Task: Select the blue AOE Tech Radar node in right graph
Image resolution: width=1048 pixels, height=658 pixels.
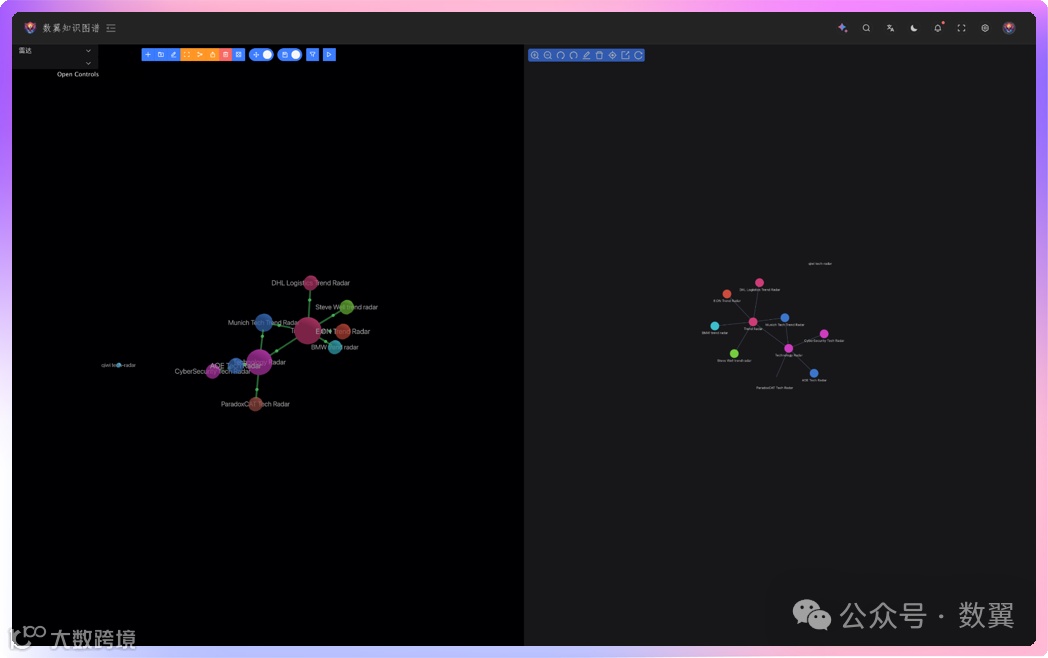Action: tap(813, 373)
